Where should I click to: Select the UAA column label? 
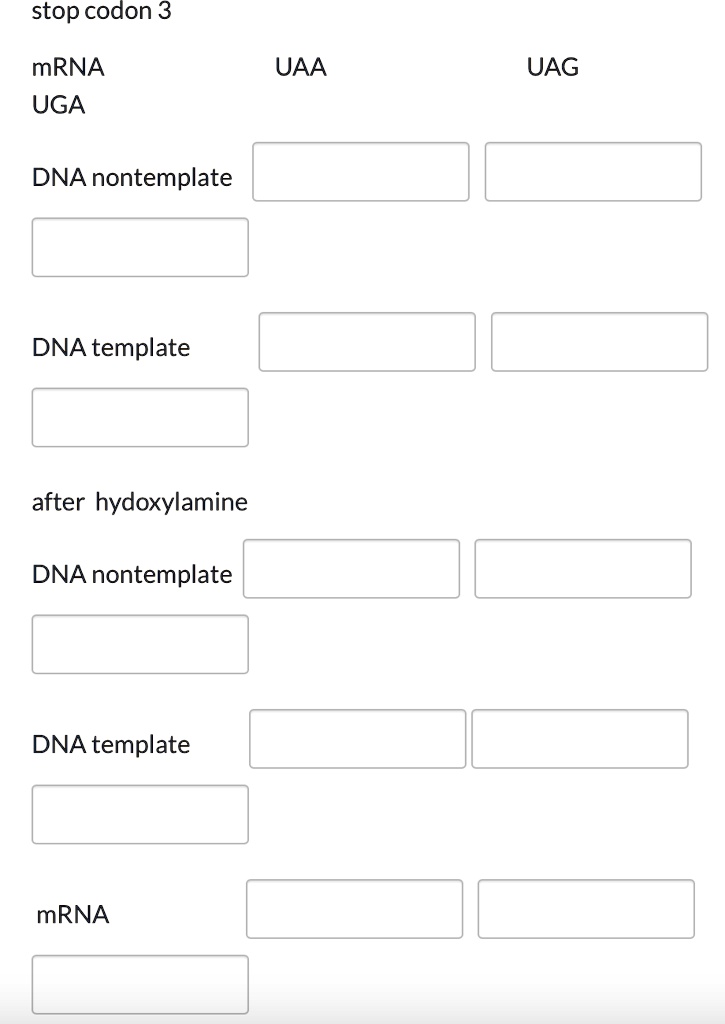[300, 67]
